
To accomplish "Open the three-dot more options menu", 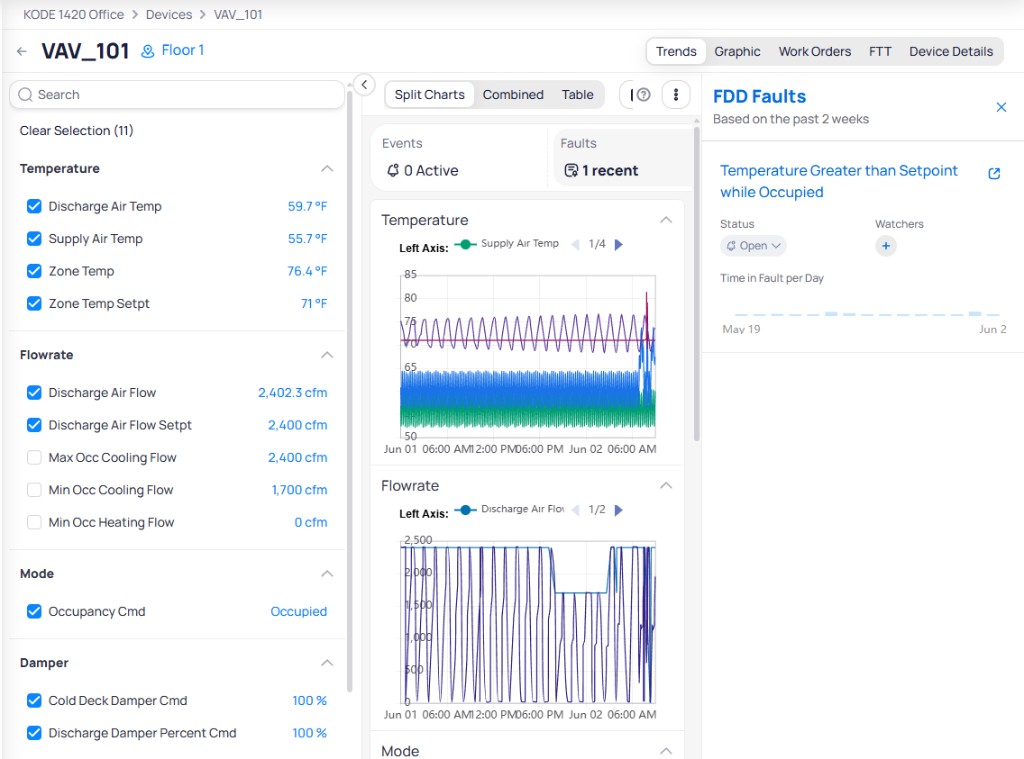I will pos(676,95).
